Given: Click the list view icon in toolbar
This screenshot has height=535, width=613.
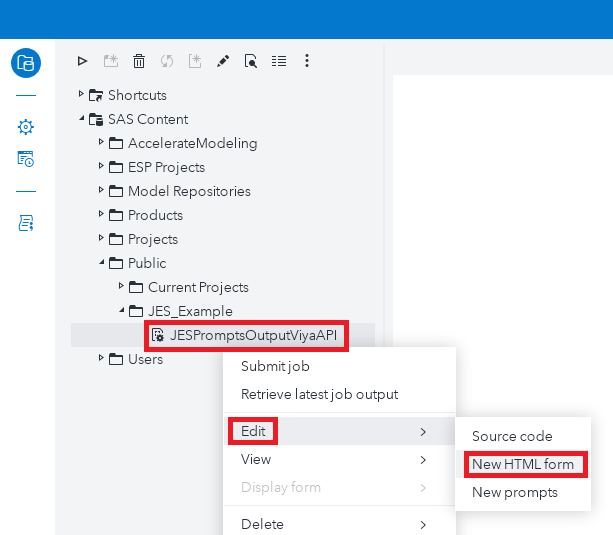Looking at the screenshot, I should point(279,61).
